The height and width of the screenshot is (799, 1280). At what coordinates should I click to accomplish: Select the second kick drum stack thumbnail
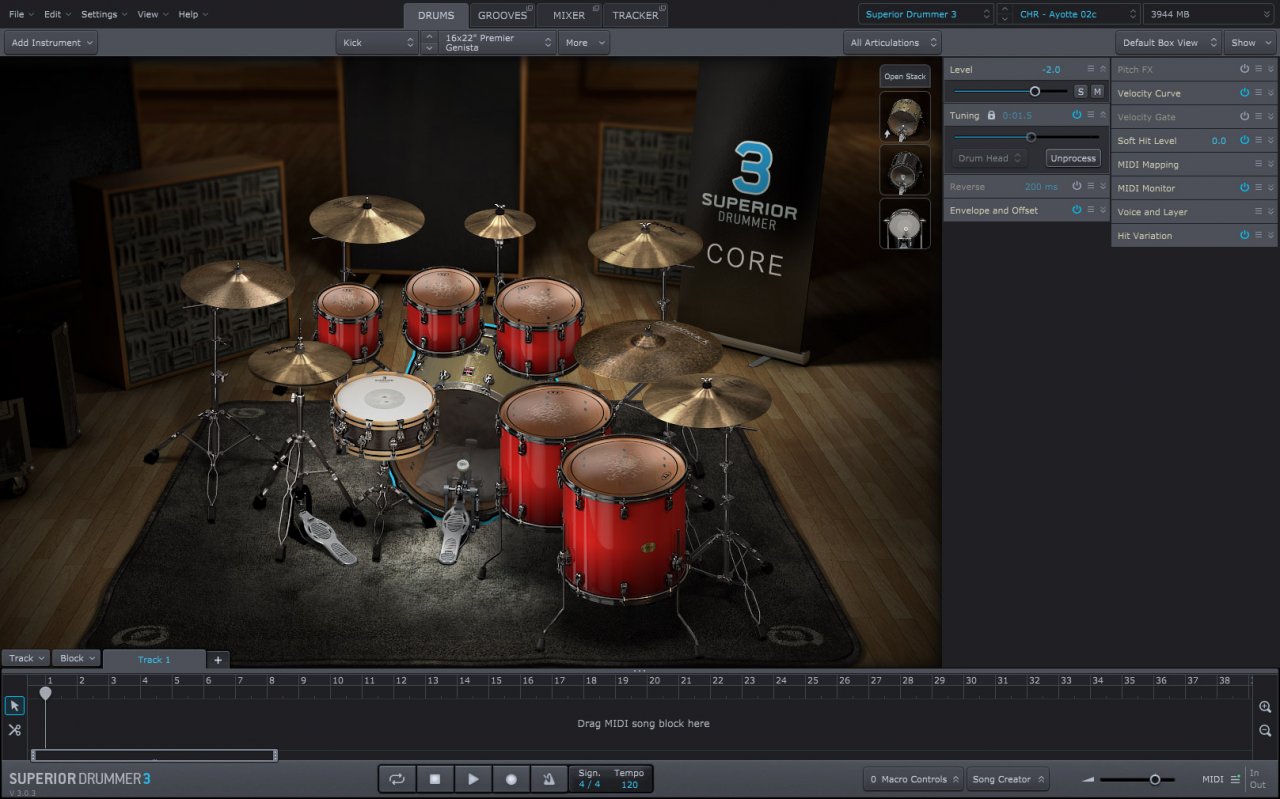pos(905,170)
